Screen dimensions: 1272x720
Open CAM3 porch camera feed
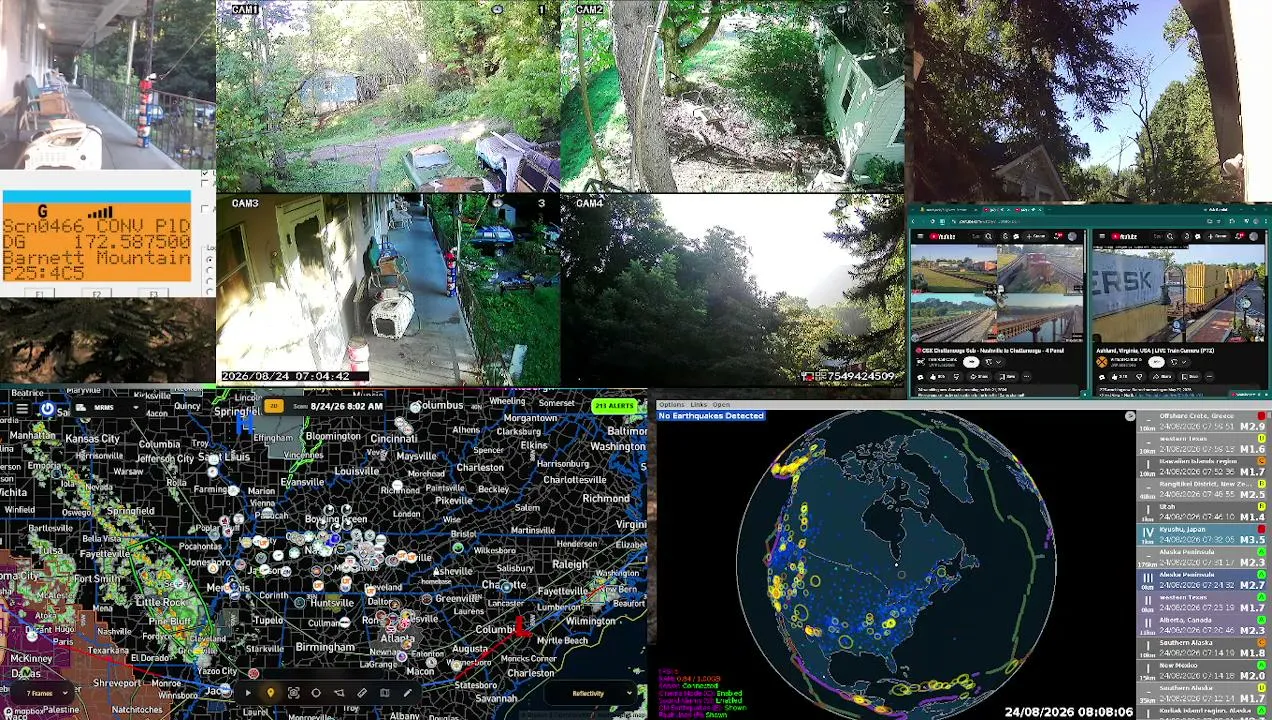(388, 289)
